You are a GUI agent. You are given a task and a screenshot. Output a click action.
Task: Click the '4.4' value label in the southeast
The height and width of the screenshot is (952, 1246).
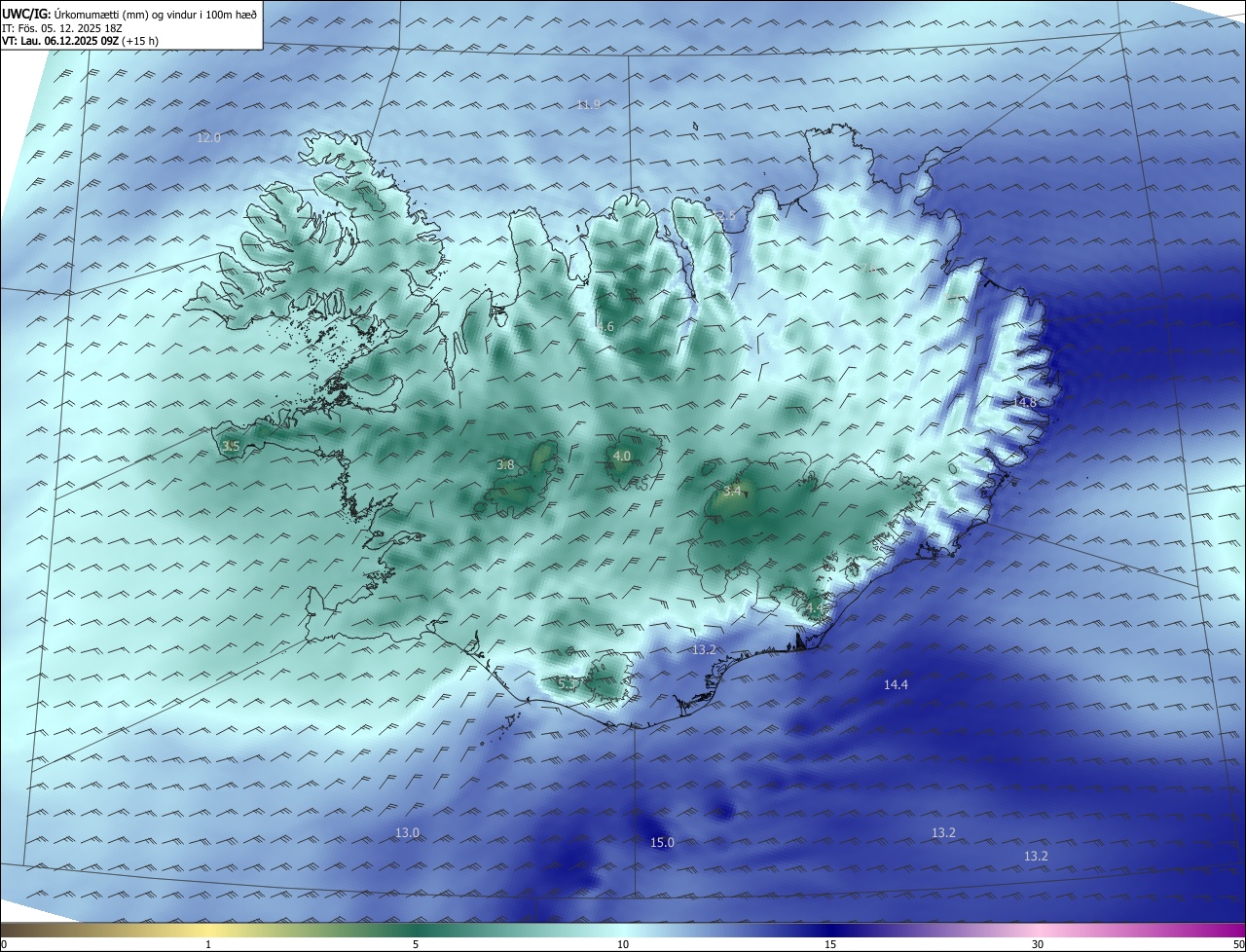click(814, 608)
